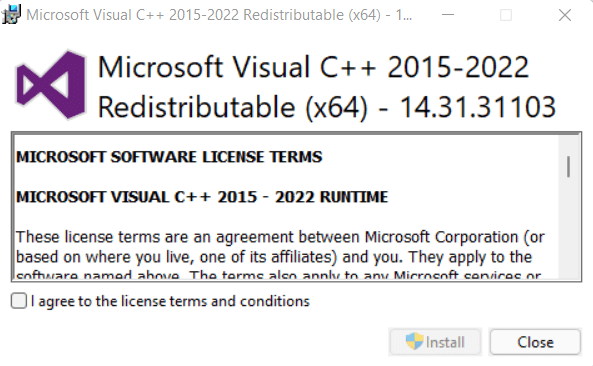
Task: Click 'Redistributable (x64)' in the large heading
Action: (x=233, y=107)
